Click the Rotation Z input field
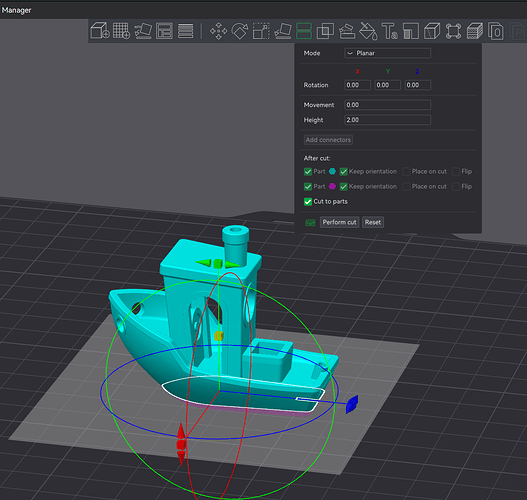The width and height of the screenshot is (527, 500). click(x=417, y=85)
